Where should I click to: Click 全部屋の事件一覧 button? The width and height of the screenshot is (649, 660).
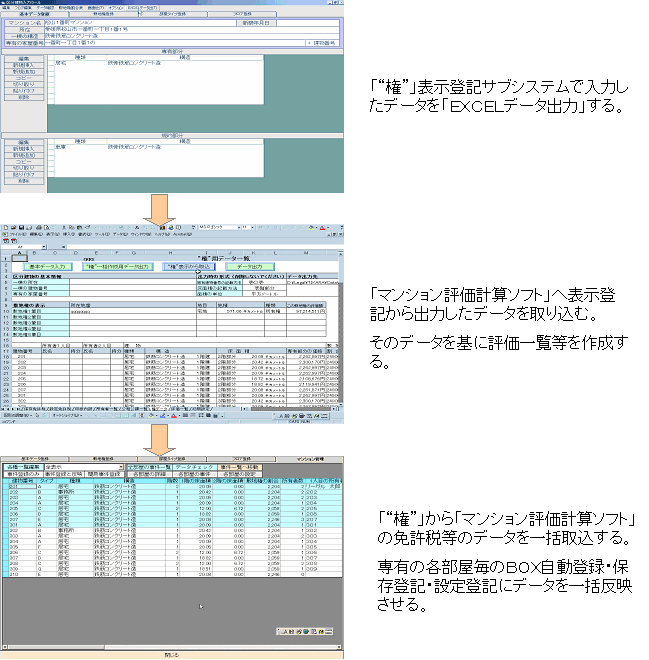(149, 467)
